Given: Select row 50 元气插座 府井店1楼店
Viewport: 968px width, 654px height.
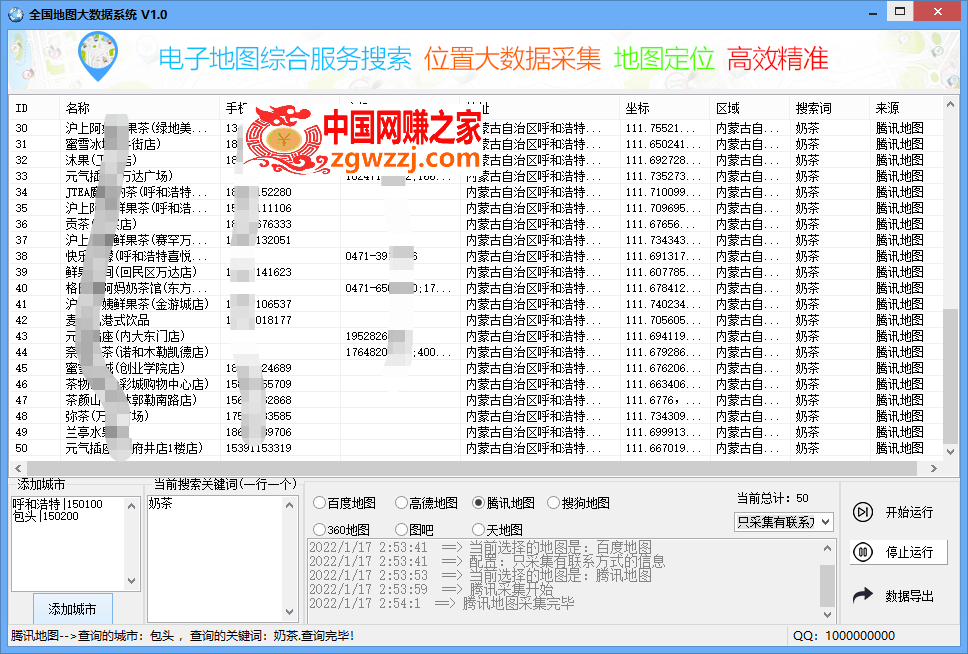Looking at the screenshot, I should click(475, 448).
